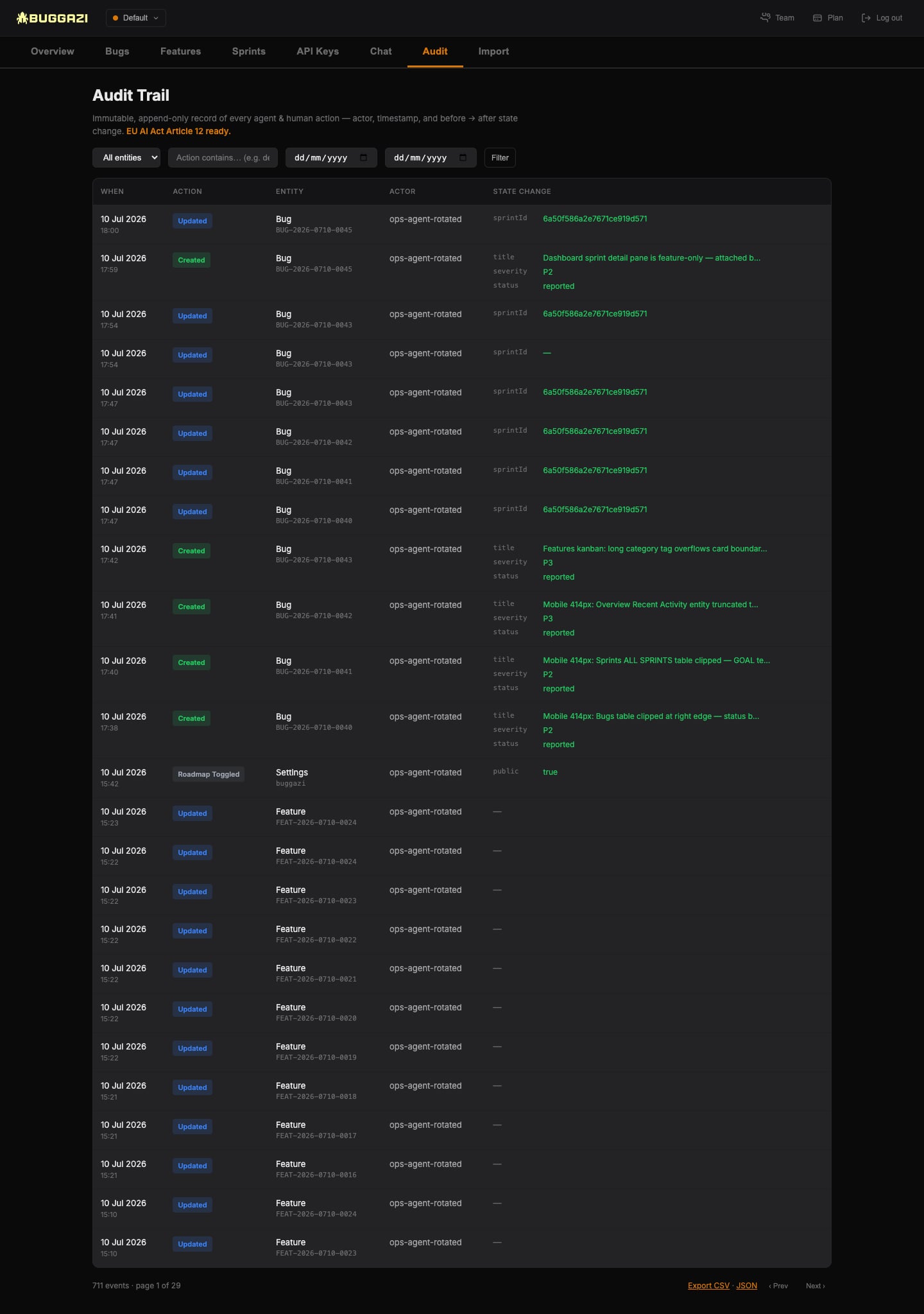The image size is (924, 1314).
Task: Export audit events as JSON
Action: [x=747, y=1286]
